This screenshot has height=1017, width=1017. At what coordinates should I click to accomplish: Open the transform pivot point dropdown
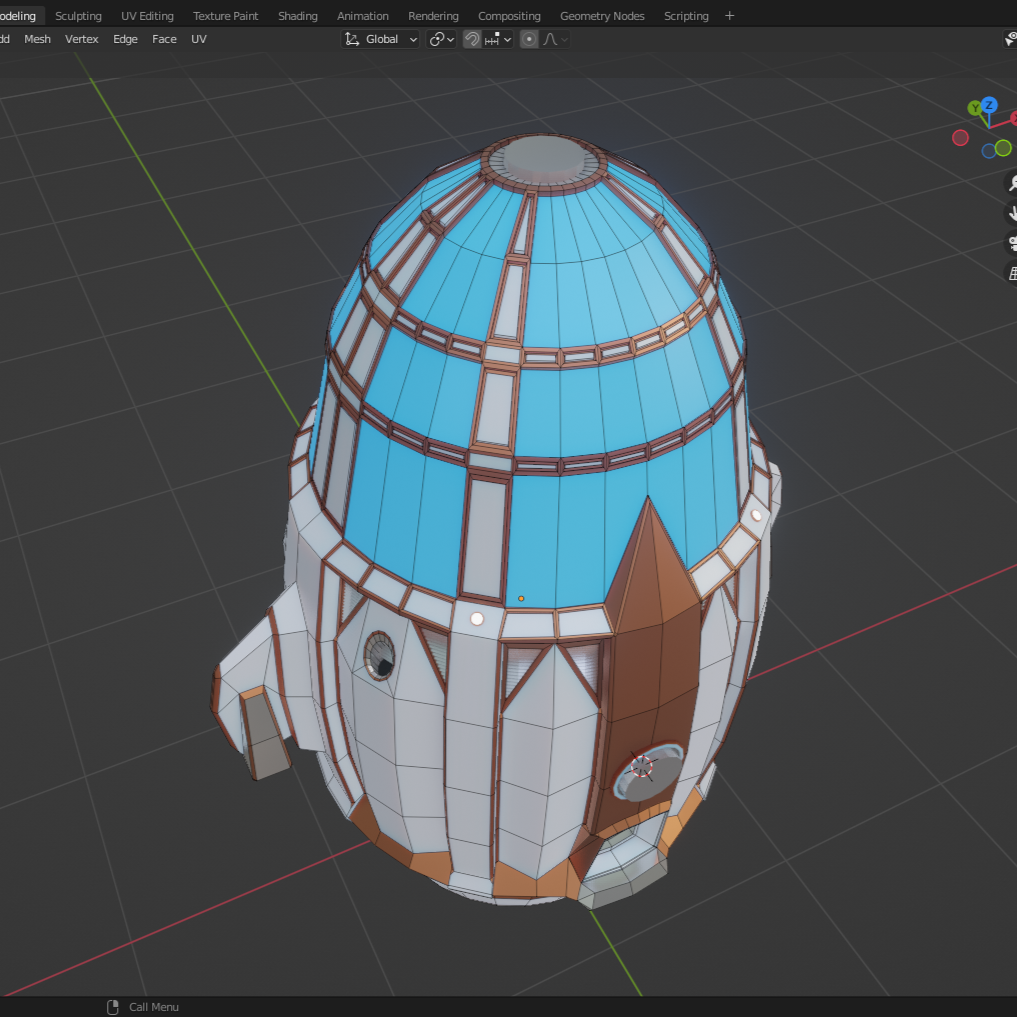[441, 39]
